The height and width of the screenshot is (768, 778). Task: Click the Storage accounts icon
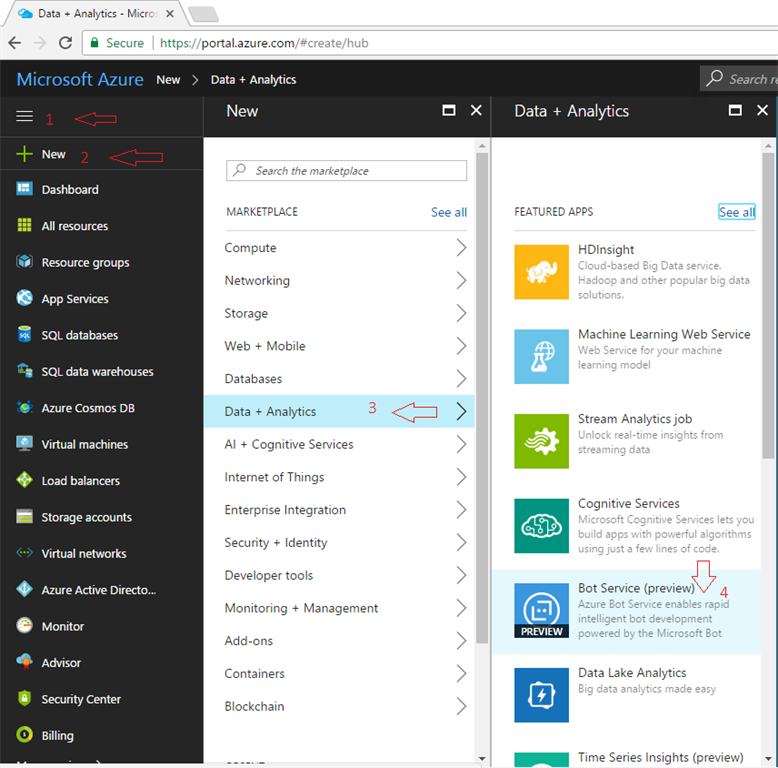click(x=24, y=516)
